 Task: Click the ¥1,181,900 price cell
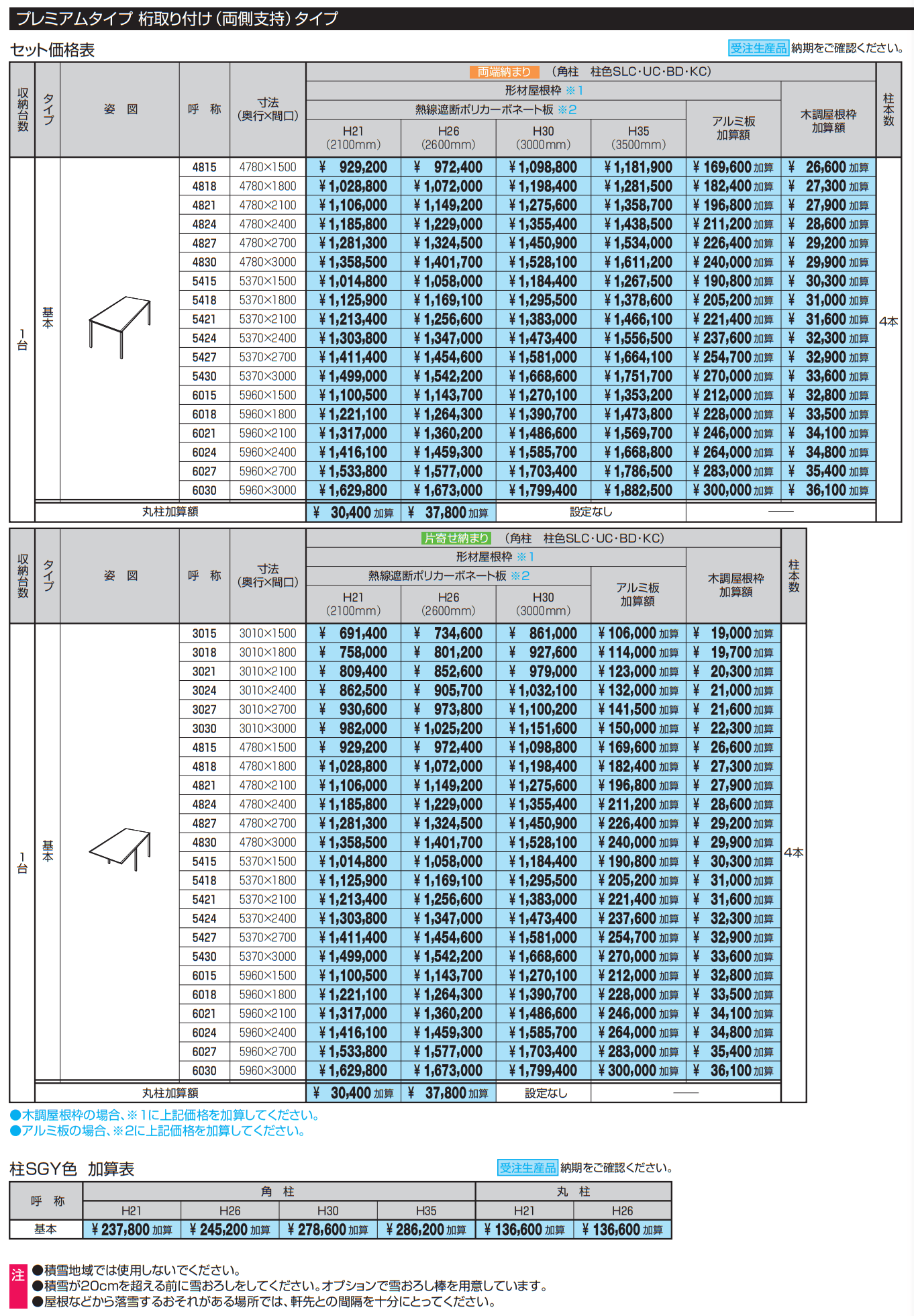click(x=638, y=167)
